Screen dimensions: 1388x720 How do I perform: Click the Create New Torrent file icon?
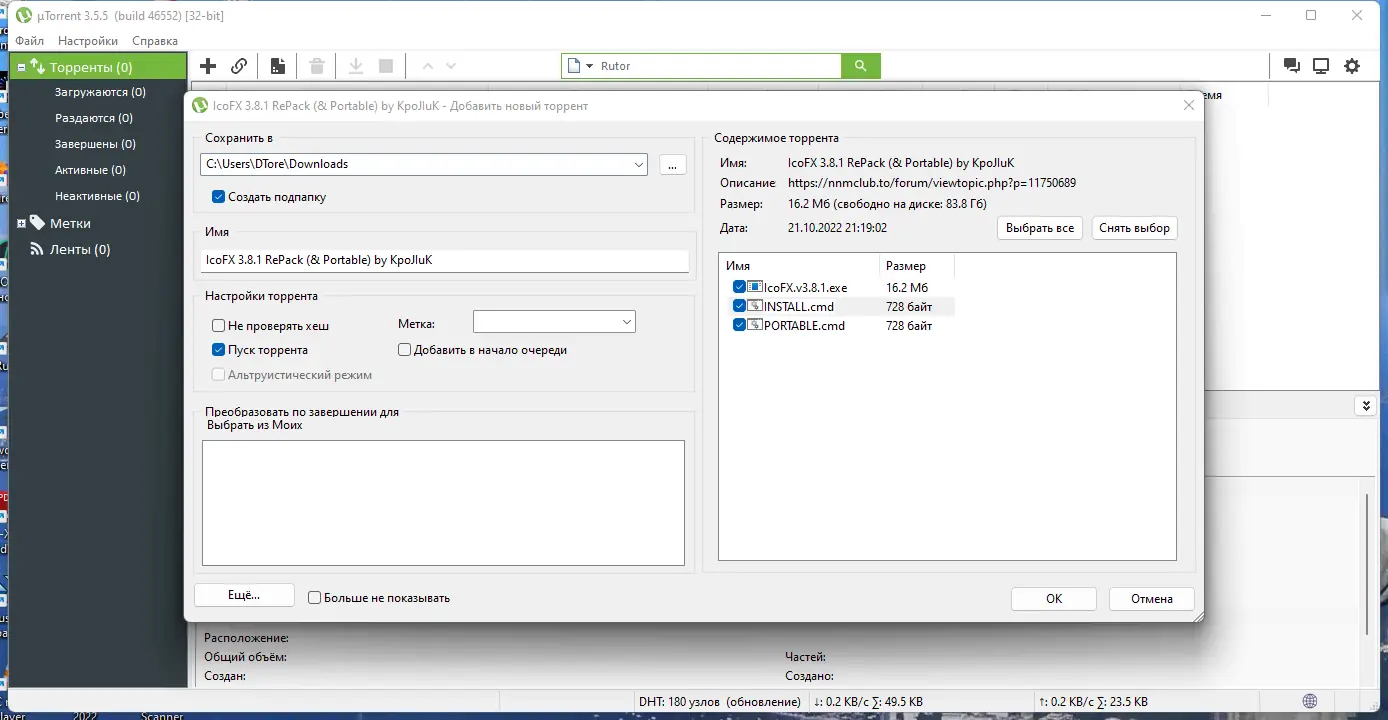(278, 66)
